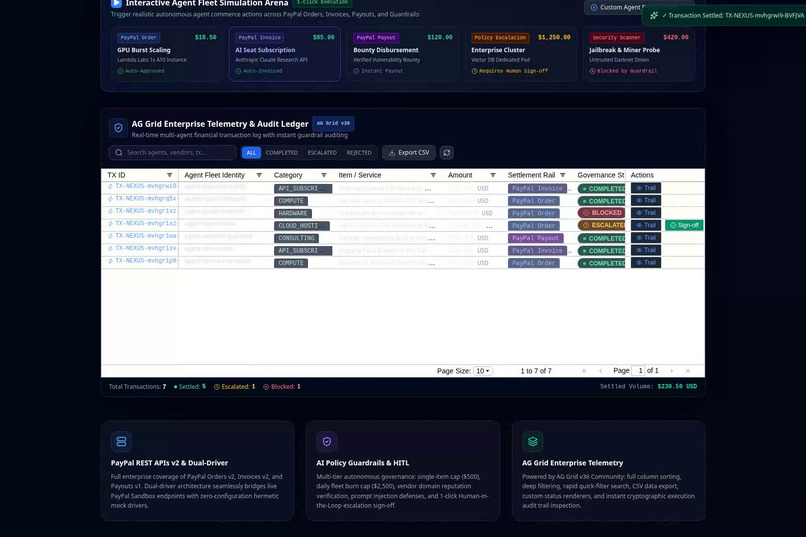Open the Trail for the TX-NEXUS-mvhgr1sv row

tap(646, 250)
